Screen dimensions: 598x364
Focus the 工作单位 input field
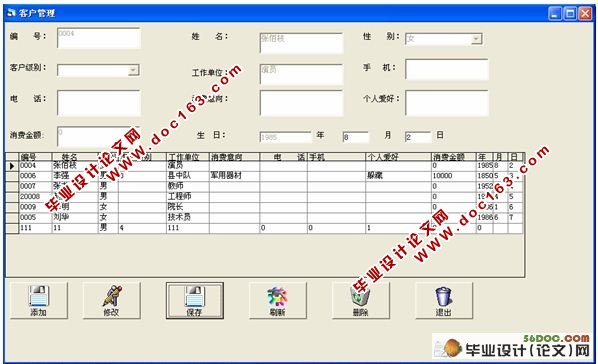[x=301, y=74]
